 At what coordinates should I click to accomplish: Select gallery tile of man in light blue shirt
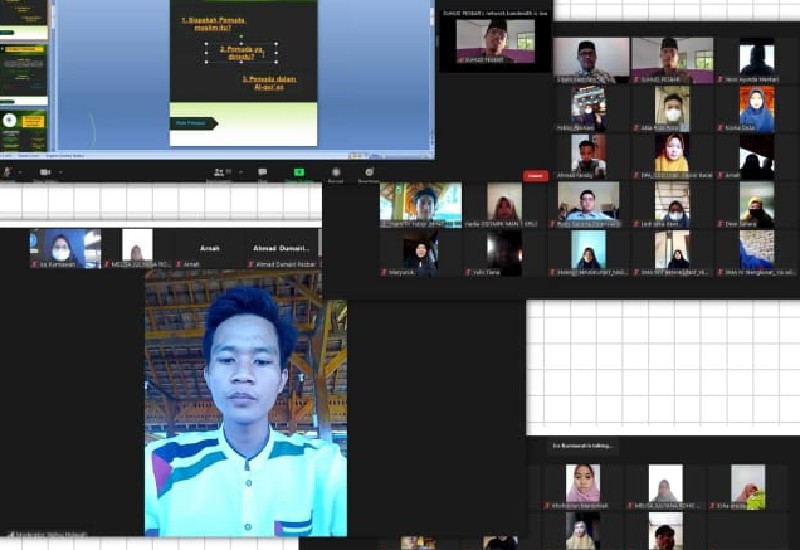(x=588, y=205)
